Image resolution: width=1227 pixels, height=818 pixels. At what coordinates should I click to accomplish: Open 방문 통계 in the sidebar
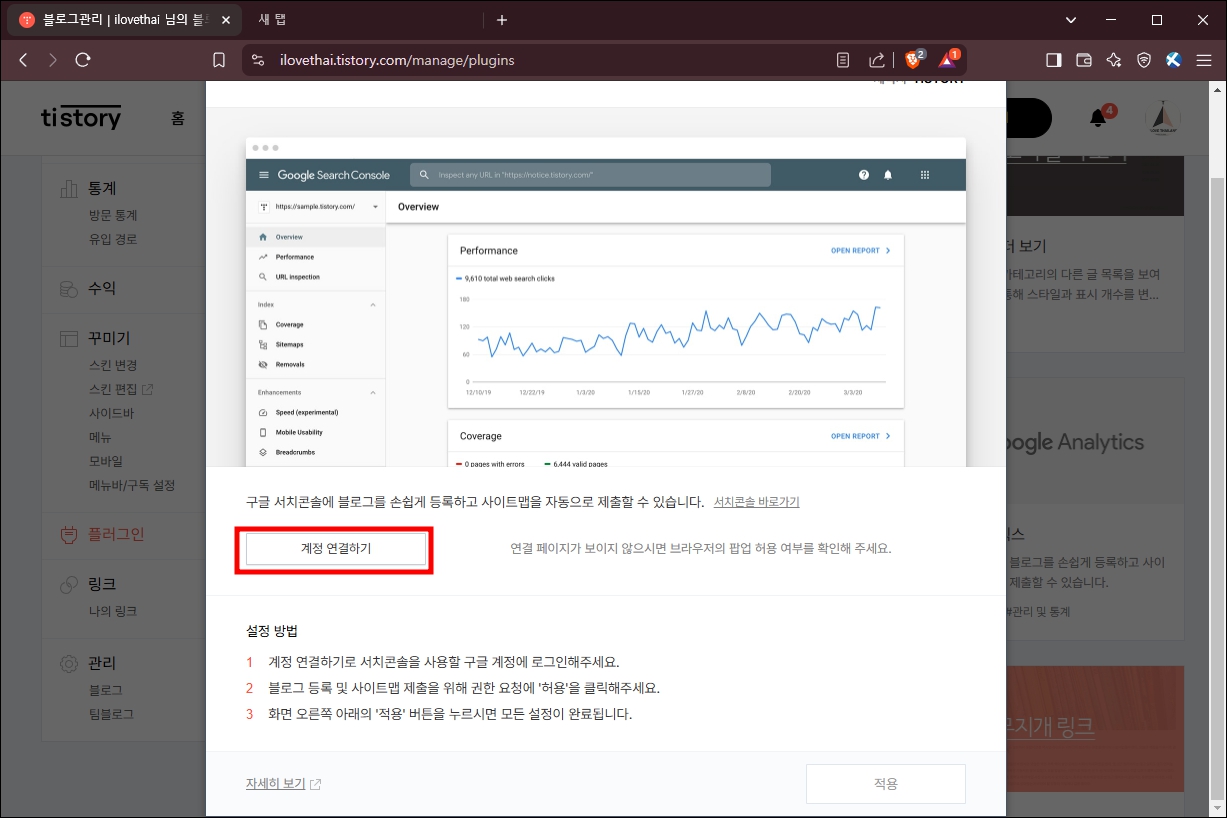coord(113,215)
